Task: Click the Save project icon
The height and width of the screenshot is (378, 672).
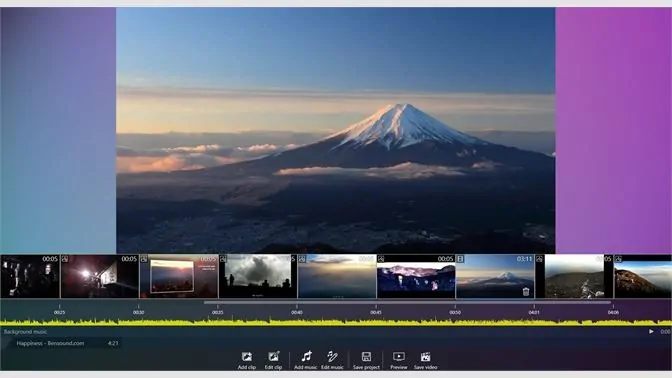Action: [366, 360]
